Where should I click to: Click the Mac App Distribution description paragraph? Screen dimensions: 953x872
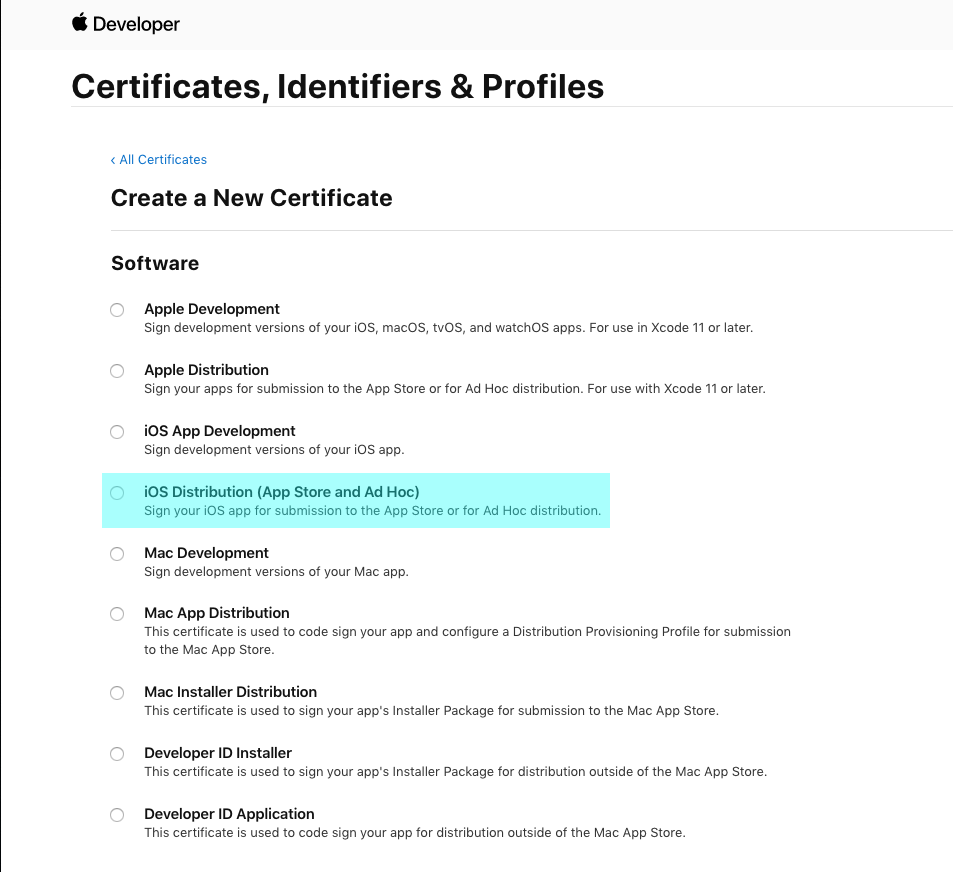pyautogui.click(x=467, y=641)
